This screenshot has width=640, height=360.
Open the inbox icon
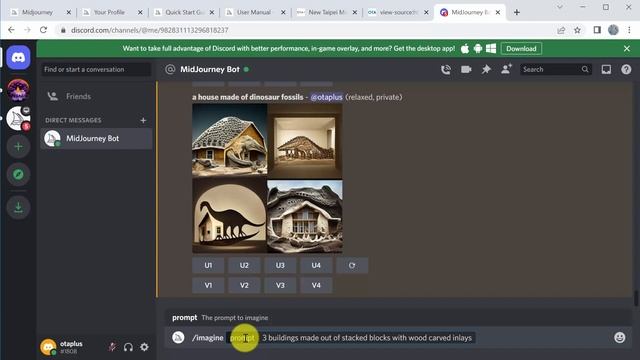pyautogui.click(x=606, y=69)
